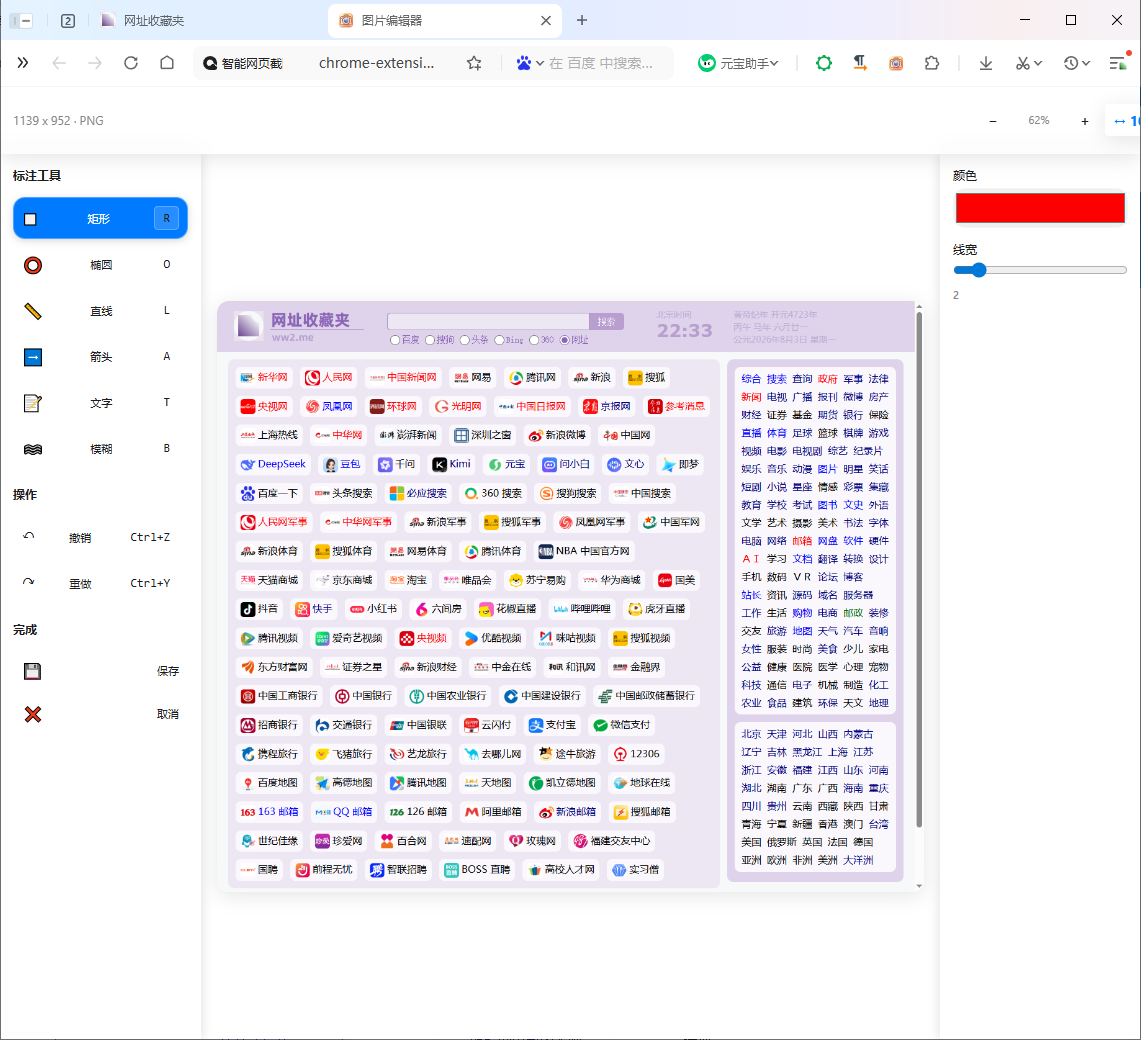This screenshot has width=1141, height=1040.
Task: Click the 取消 cancel label
Action: 168,714
